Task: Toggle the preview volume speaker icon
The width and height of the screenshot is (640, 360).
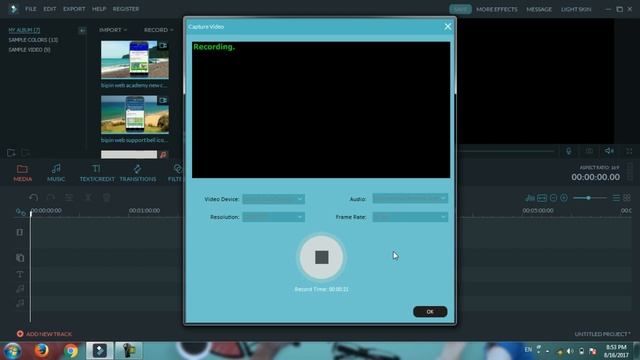Action: 609,151
